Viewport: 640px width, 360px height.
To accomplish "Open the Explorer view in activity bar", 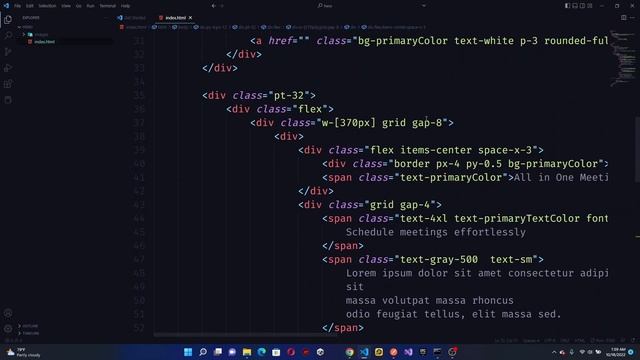I will [8, 20].
